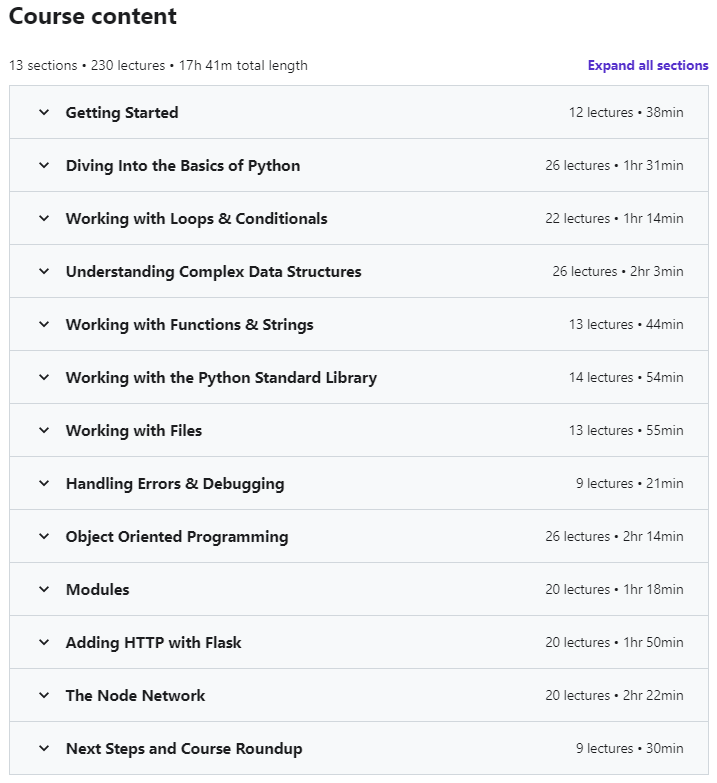Image resolution: width=717 pixels, height=783 pixels.
Task: Click the Working with Files chevron icon
Action: [44, 431]
